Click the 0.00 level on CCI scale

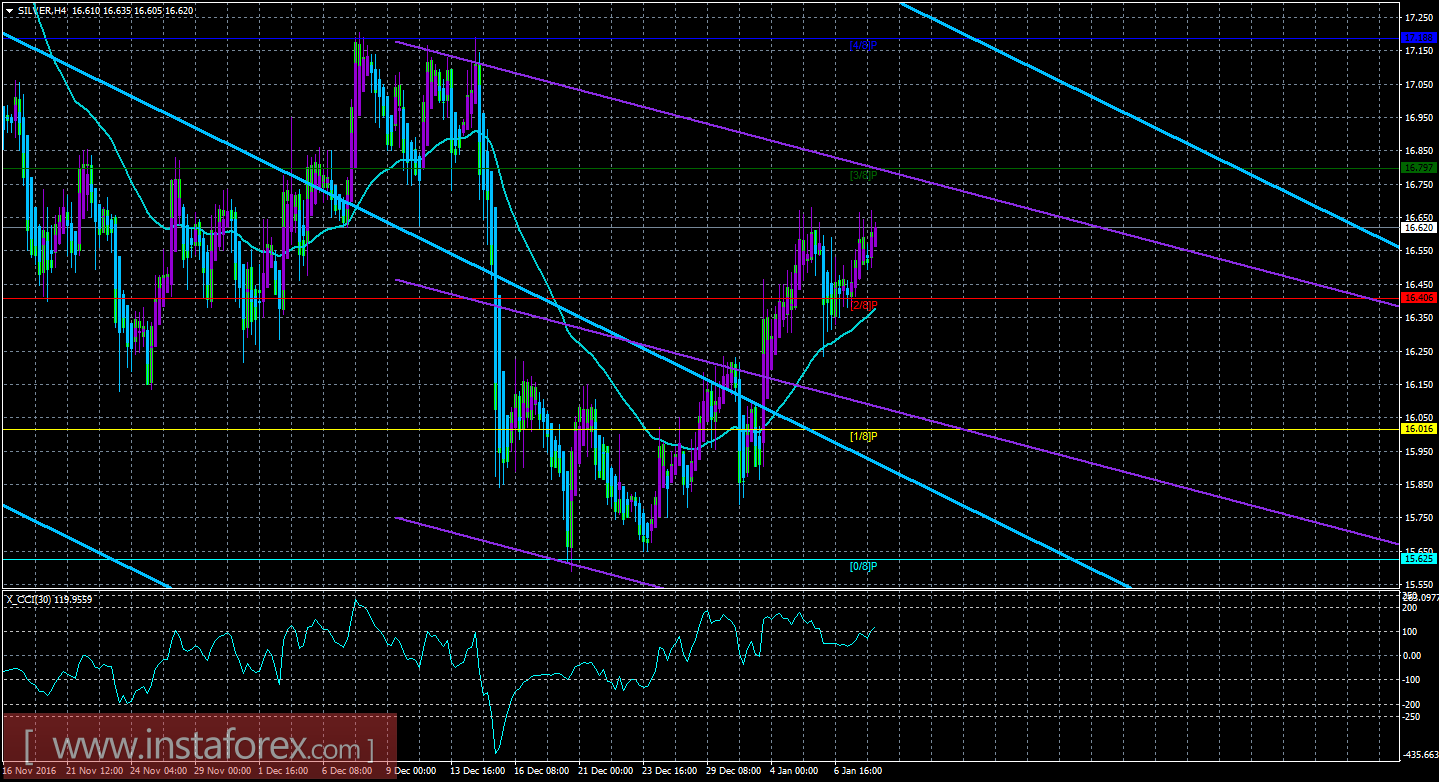click(x=1414, y=655)
